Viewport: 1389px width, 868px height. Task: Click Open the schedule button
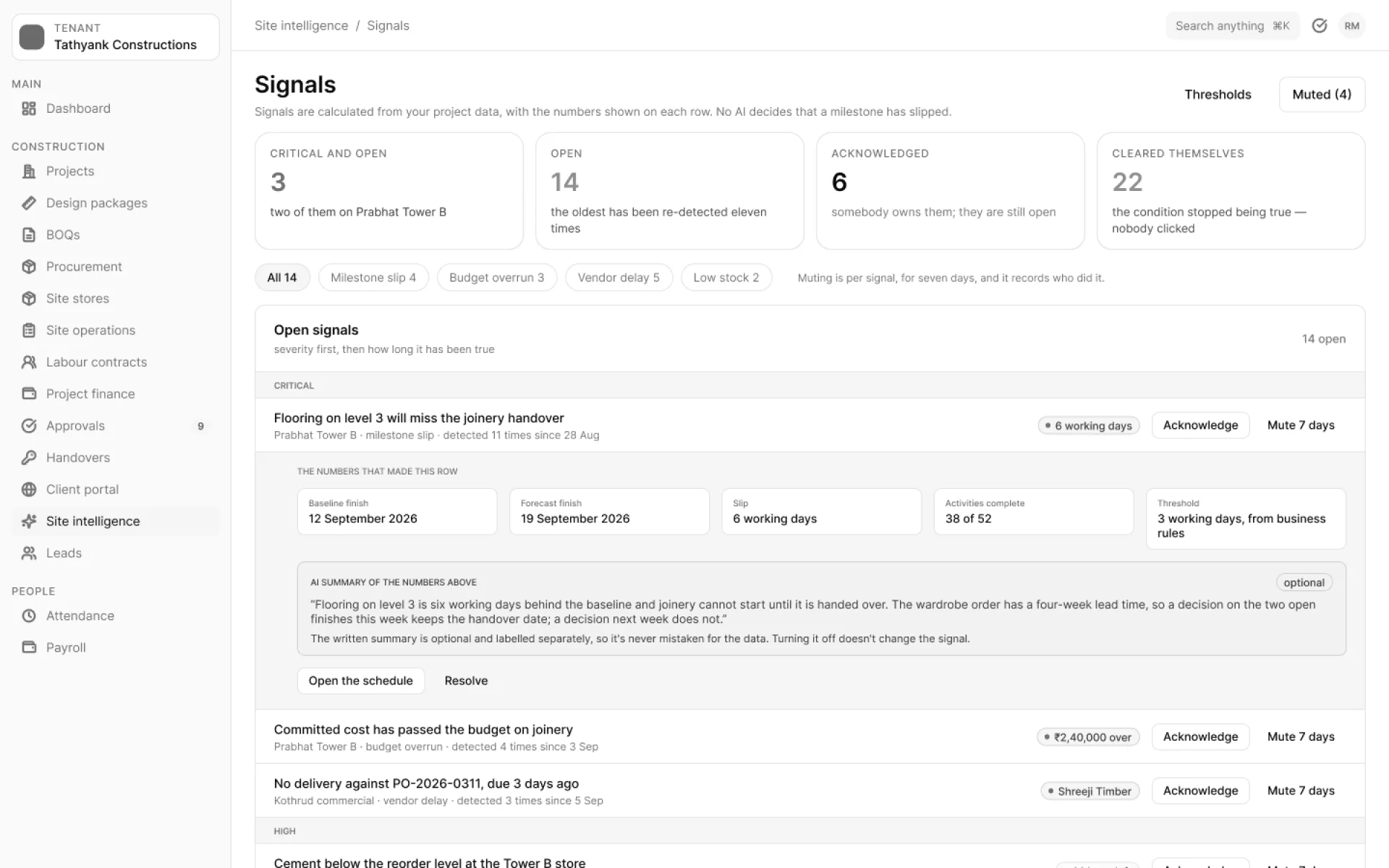tap(360, 681)
